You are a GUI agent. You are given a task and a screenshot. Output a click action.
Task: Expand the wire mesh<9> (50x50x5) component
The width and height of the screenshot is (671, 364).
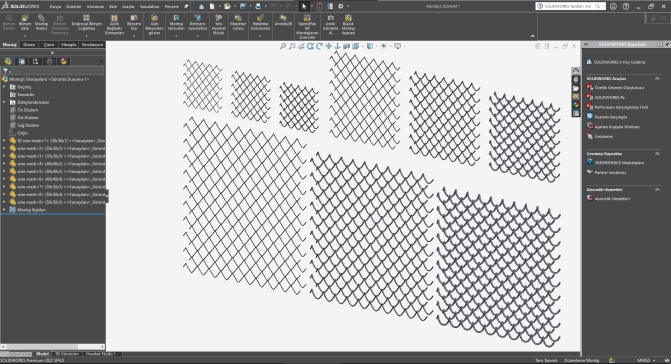(4, 202)
